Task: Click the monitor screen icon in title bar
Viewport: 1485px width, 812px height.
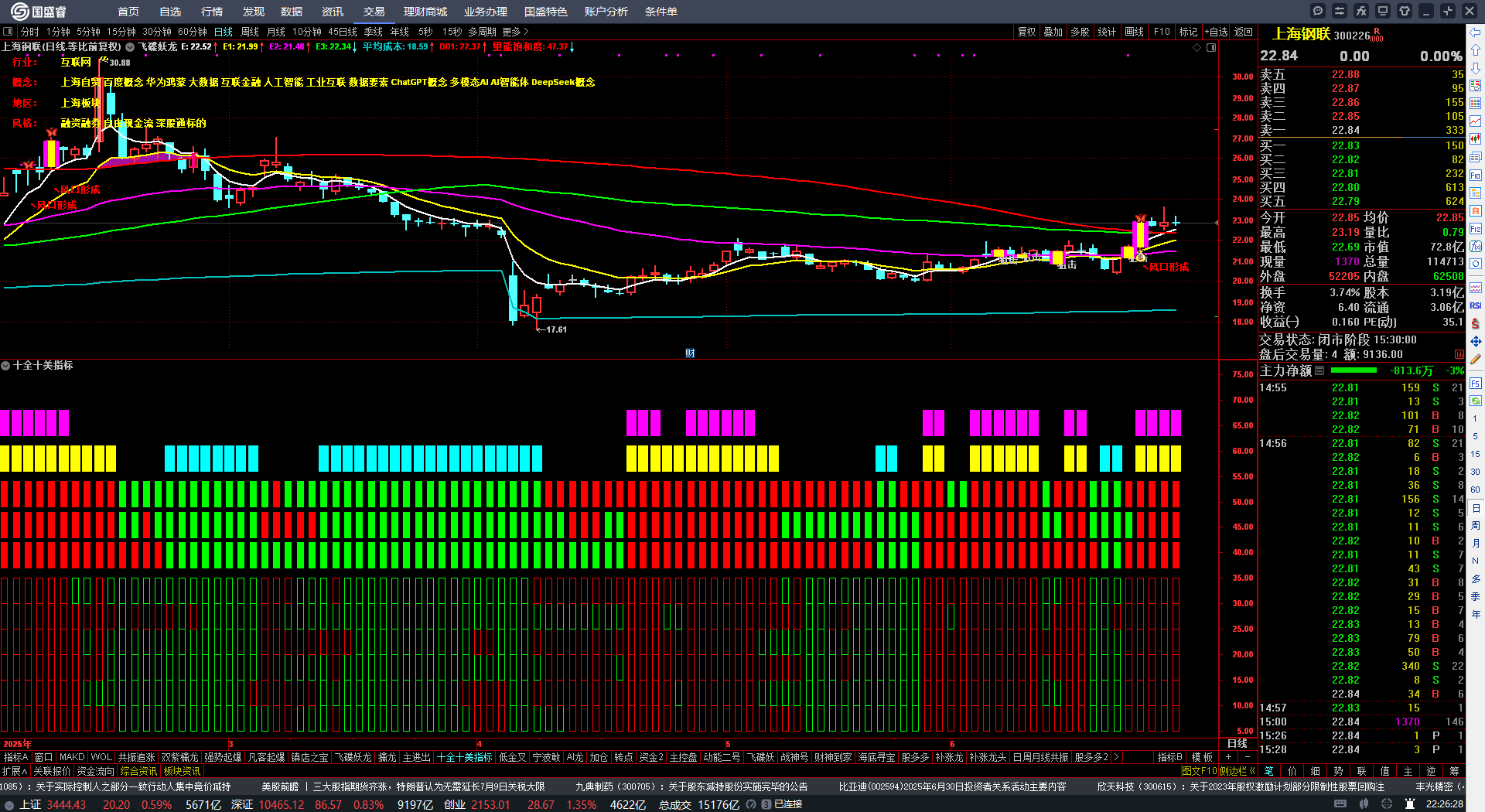Action: 1383,11
